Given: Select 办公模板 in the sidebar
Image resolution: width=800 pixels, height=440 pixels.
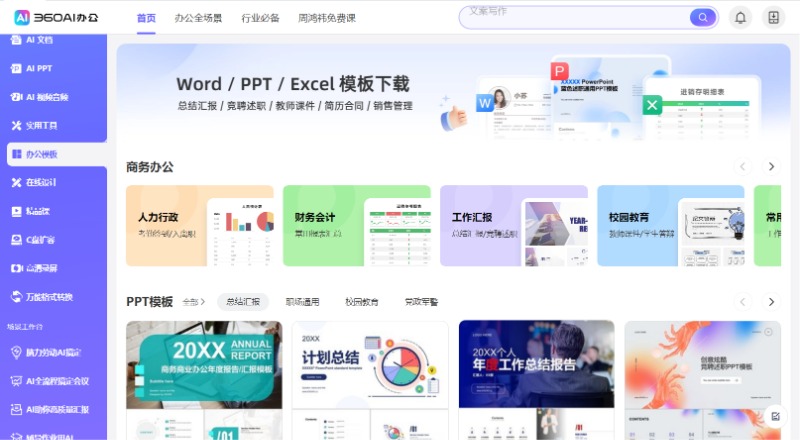Looking at the screenshot, I should click(42, 154).
